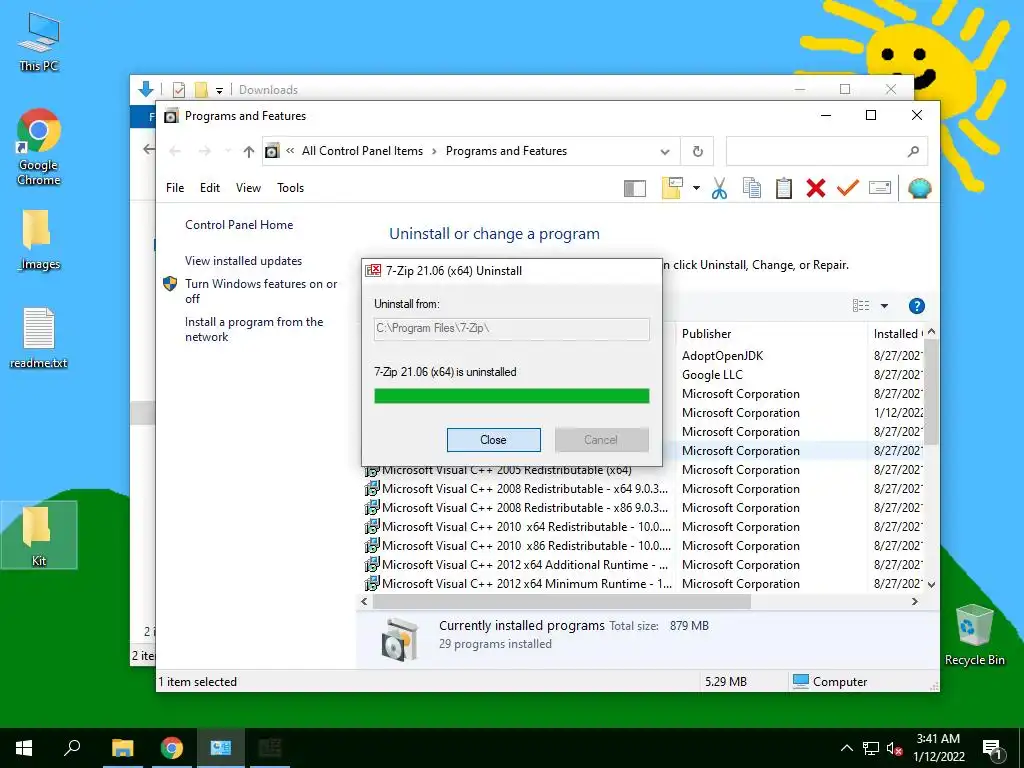Click the This PC desktop icon
The height and width of the screenshot is (768, 1024).
click(x=39, y=42)
